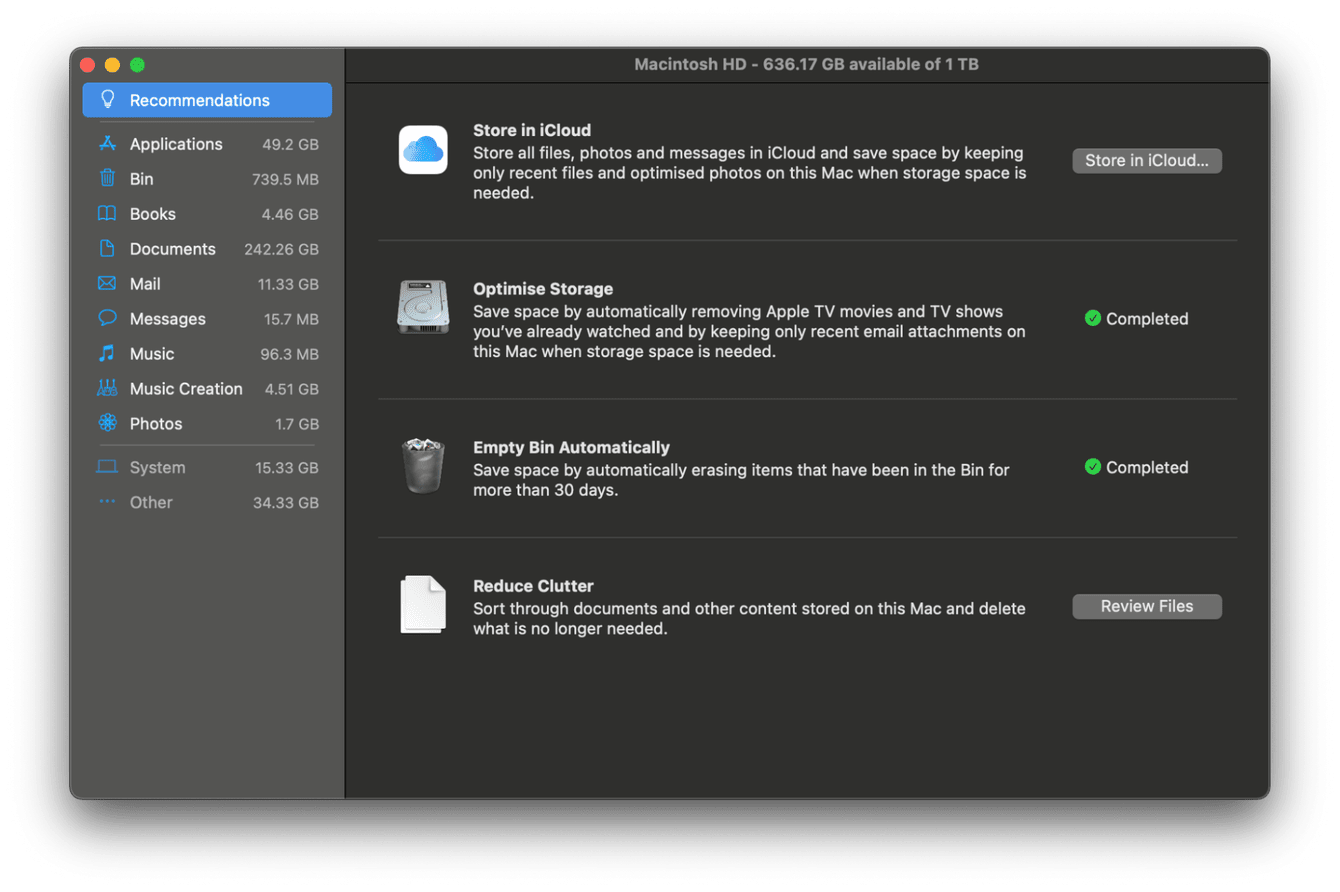Open Music Creation category
Screen dimensions: 1340x892
pyautogui.click(x=207, y=389)
